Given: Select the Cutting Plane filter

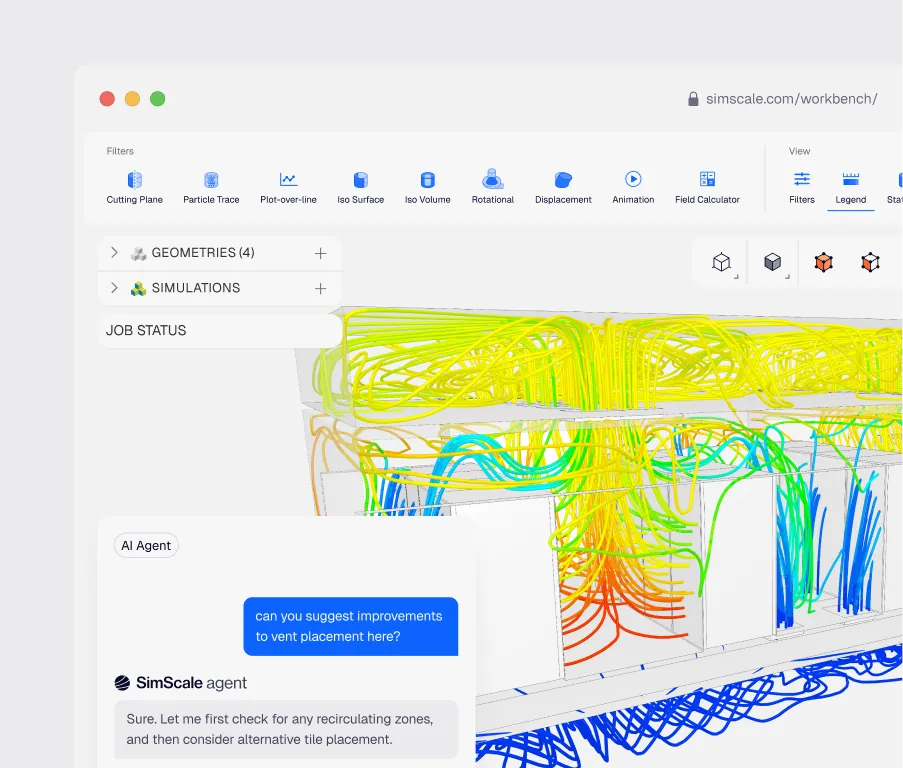Looking at the screenshot, I should pos(134,188).
